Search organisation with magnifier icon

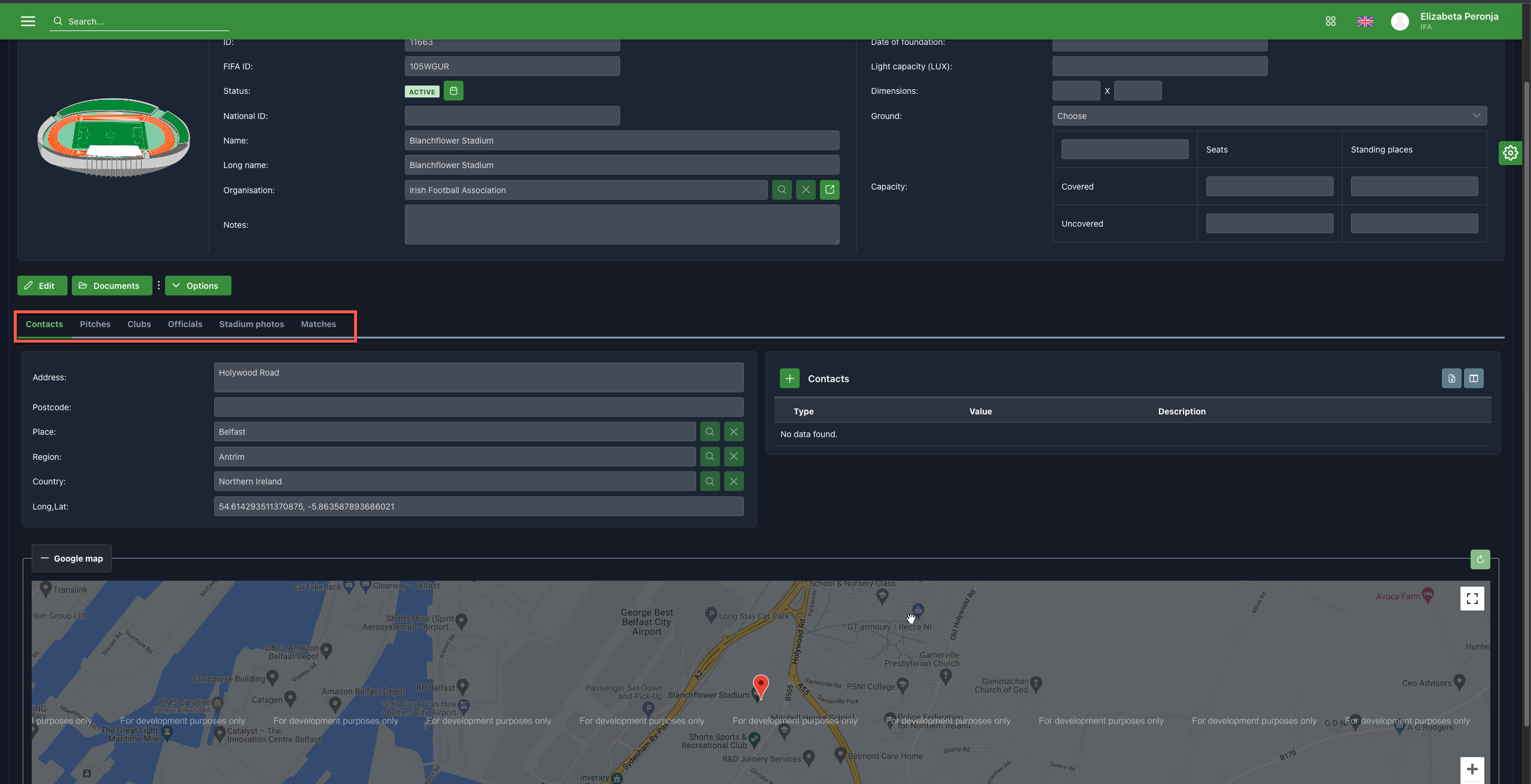(782, 190)
